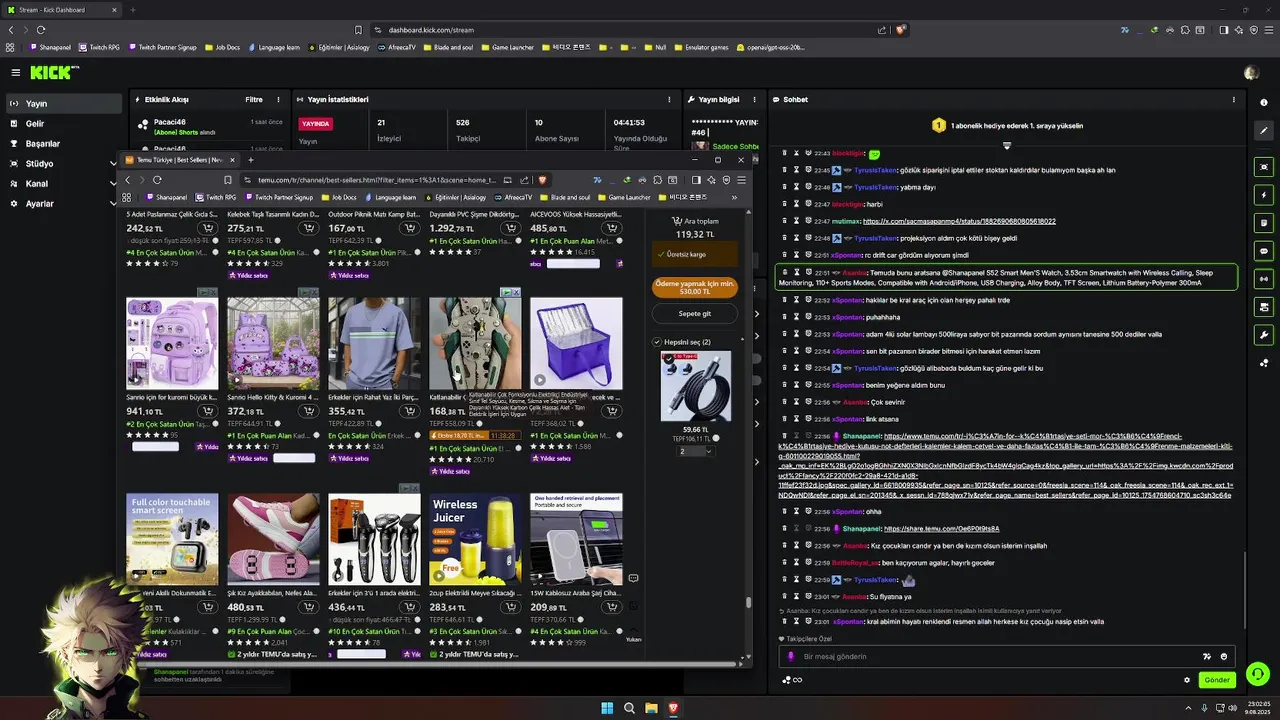The image size is (1280, 720).
Task: Click the dashboard.kick.com address bar
Action: pos(630,30)
